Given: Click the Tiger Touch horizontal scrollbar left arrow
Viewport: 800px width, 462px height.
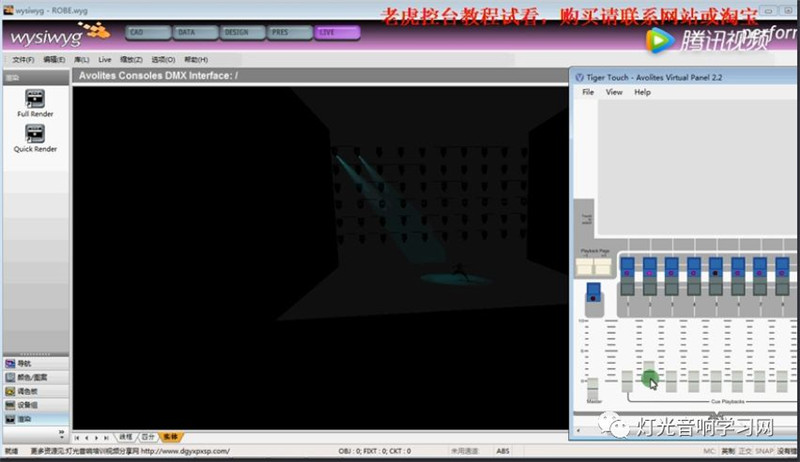Looking at the screenshot, I should pos(578,430).
